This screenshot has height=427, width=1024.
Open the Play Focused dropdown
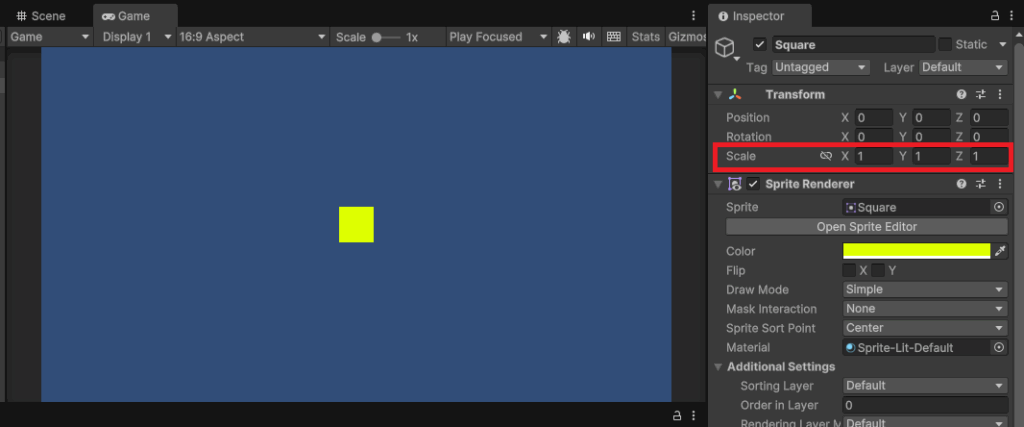[498, 37]
